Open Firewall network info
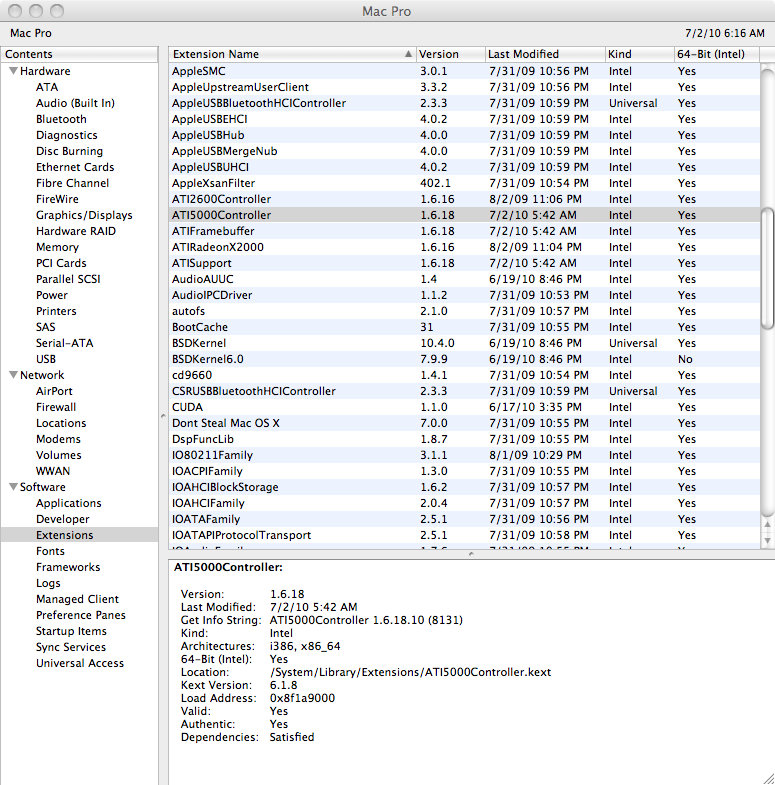Image resolution: width=775 pixels, height=785 pixels. tap(56, 408)
